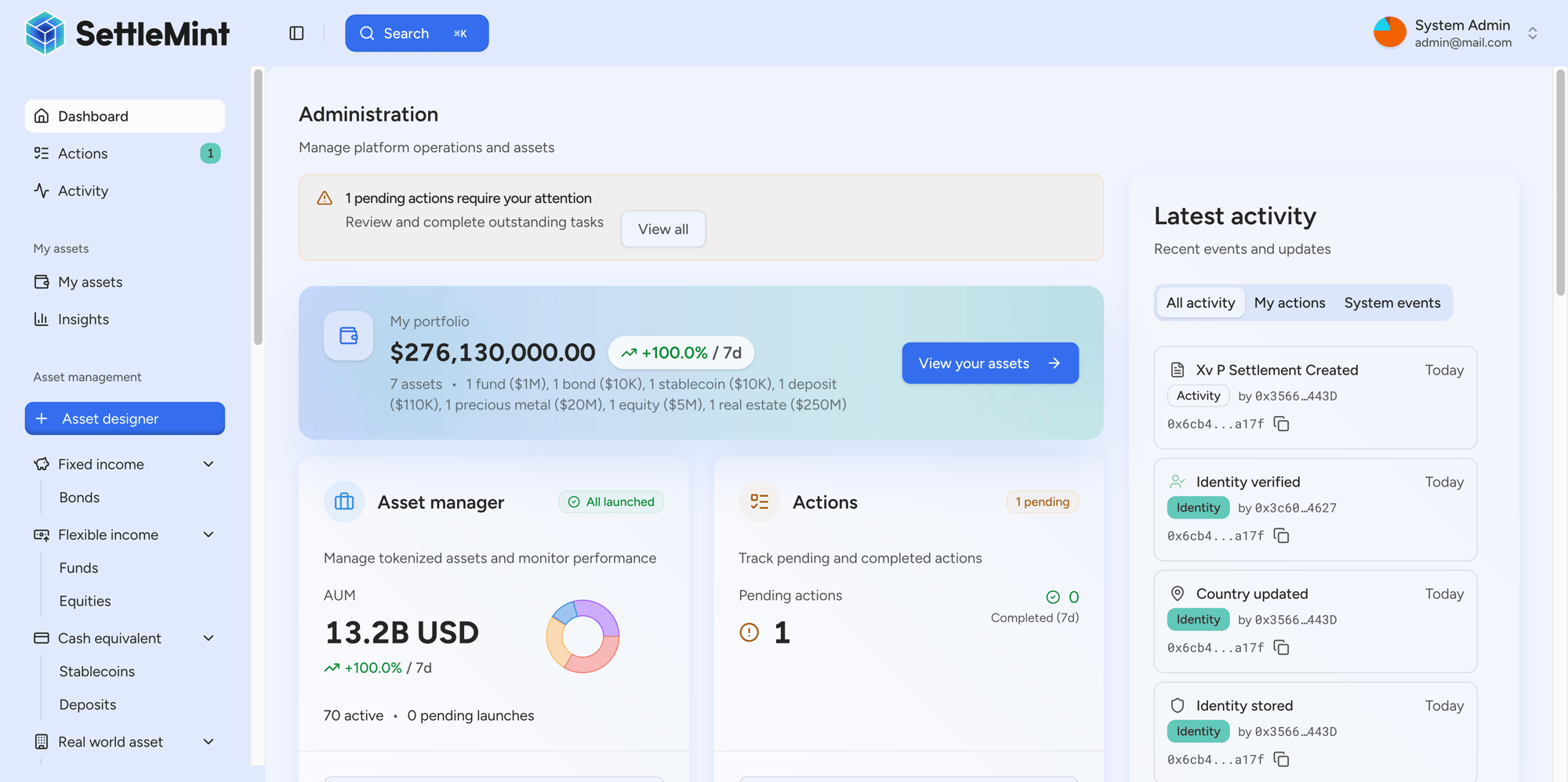1568x782 pixels.
Task: Click the SettleMint logo
Action: tap(125, 33)
